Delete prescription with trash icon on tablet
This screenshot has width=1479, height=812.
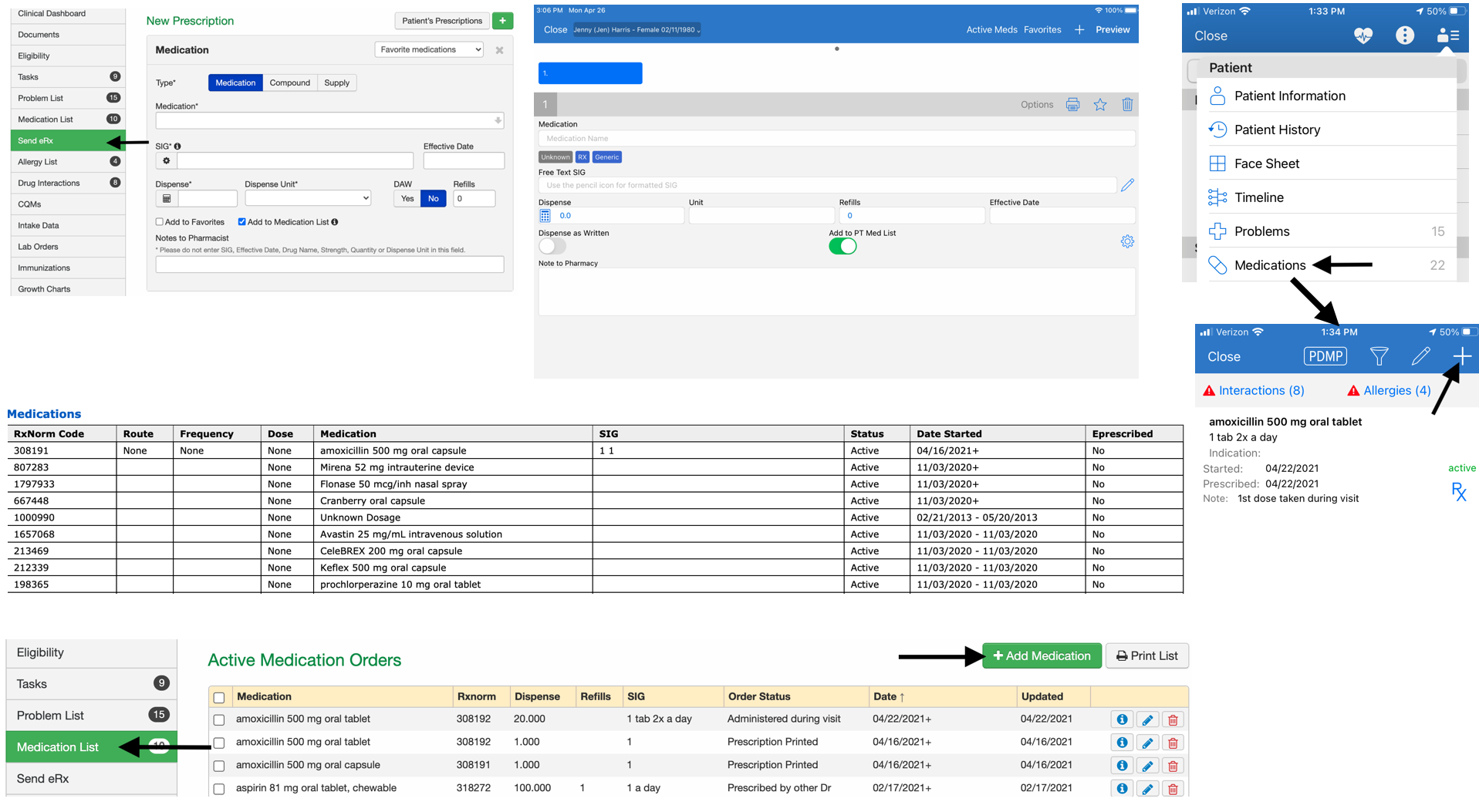coord(1127,105)
